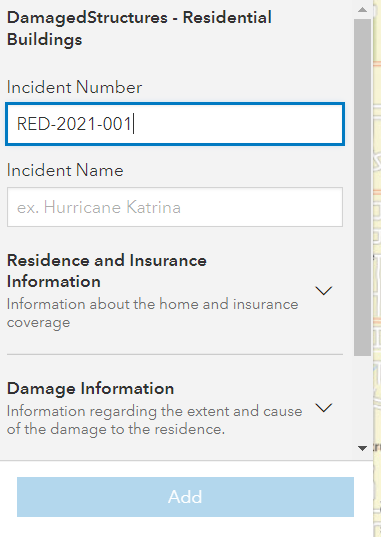
Task: Click the divider line between form sections
Action: tap(175, 354)
